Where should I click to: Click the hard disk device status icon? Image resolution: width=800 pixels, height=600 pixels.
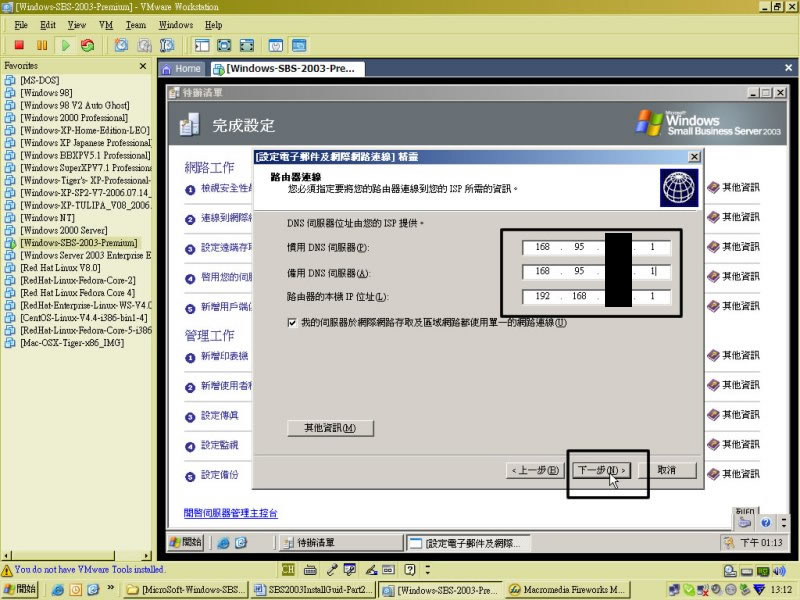pos(746,571)
